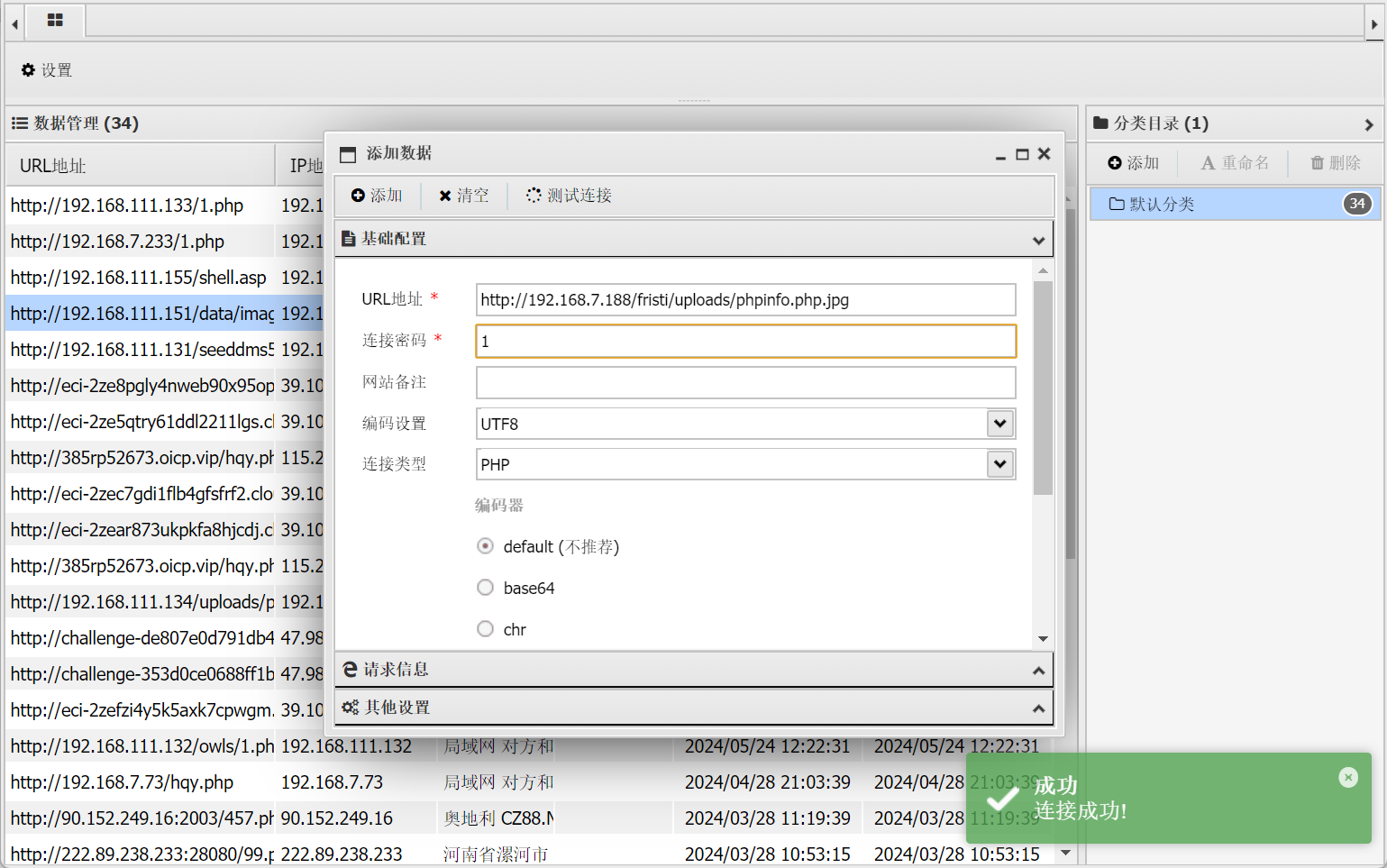Select row http://192.168.7.233/1.php
The height and width of the screenshot is (868, 1387).
click(141, 242)
